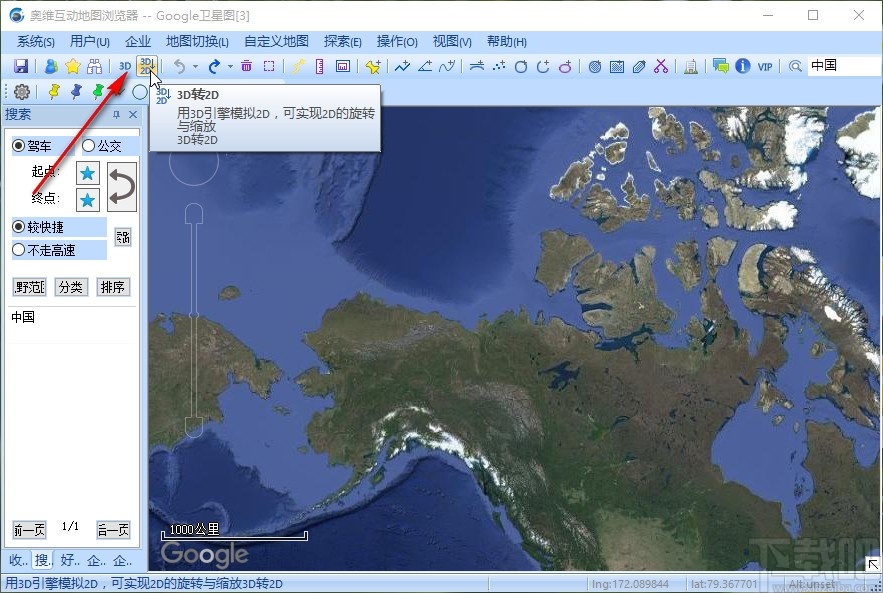Viewport: 883px width, 593px height.
Task: Switch to the 好.. bottom tab
Action: (x=70, y=560)
